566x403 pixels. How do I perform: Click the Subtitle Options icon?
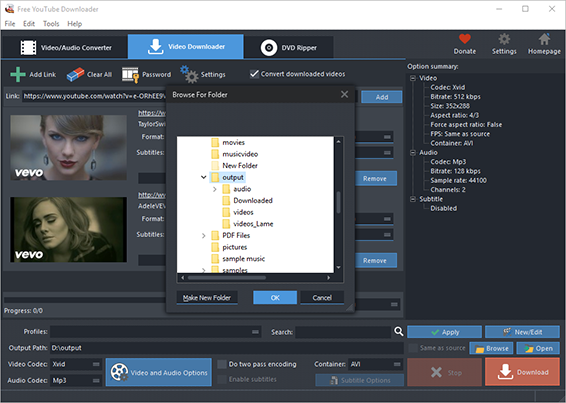tap(334, 380)
